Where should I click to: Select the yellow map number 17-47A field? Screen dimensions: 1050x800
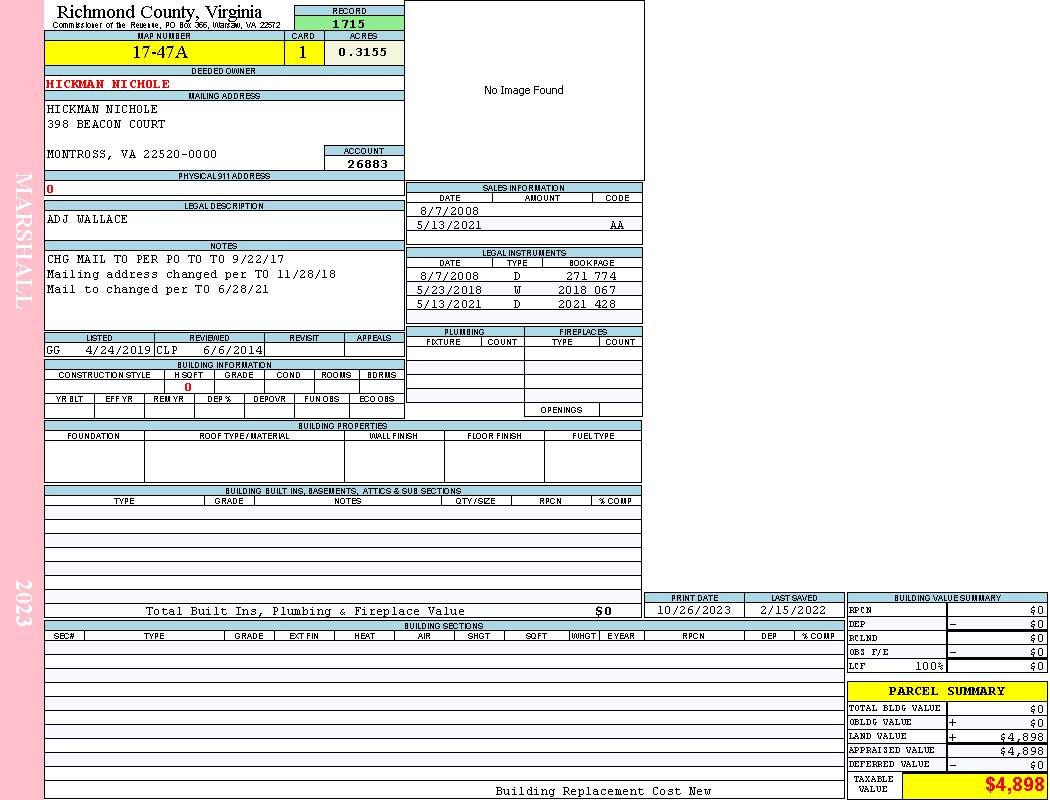pos(164,52)
